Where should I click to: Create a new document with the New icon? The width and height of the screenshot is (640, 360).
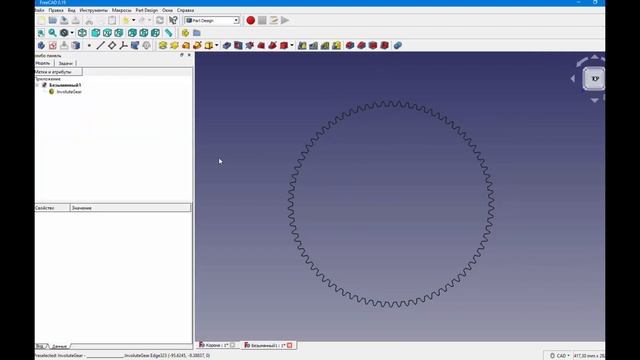[x=41, y=20]
